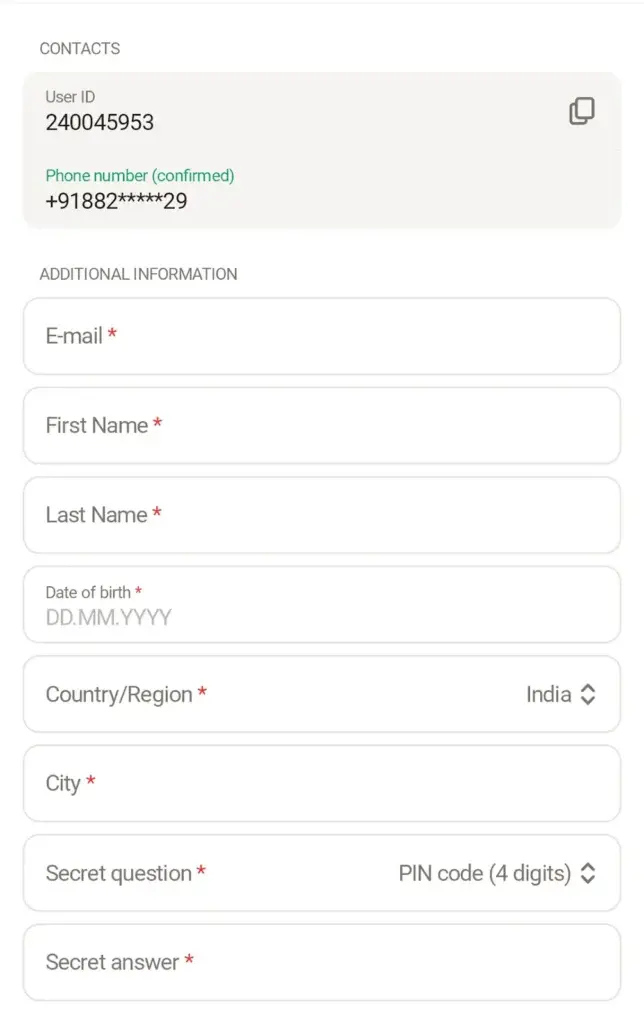
Task: Click the User ID label
Action: coord(70,97)
